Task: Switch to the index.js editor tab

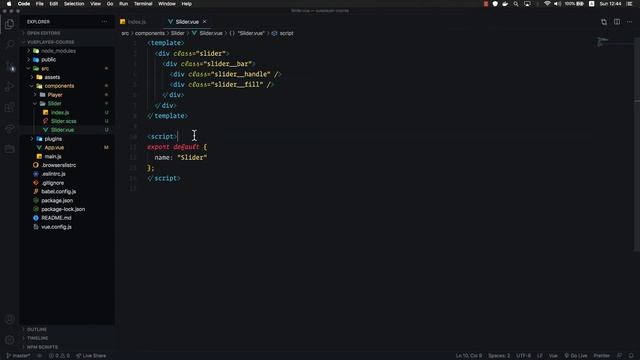Action: [136, 22]
